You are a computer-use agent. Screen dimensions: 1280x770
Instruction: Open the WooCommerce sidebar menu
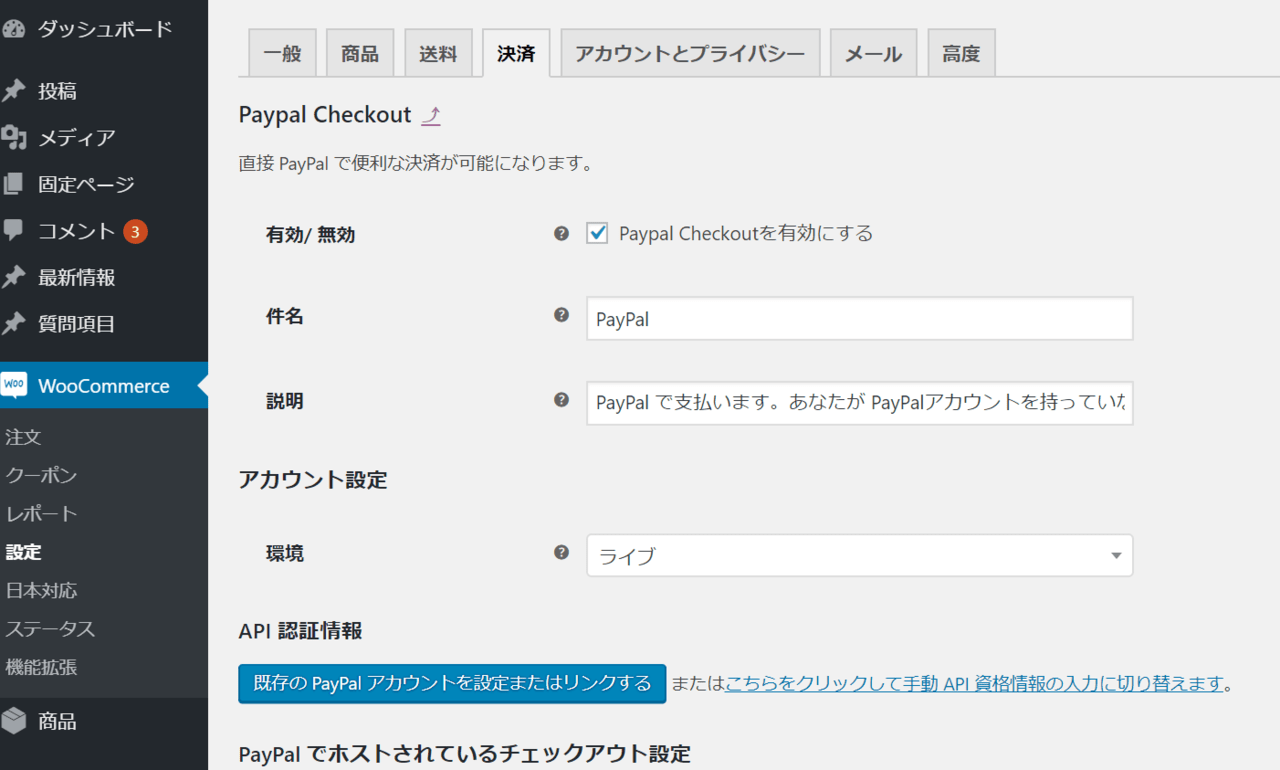(x=104, y=385)
